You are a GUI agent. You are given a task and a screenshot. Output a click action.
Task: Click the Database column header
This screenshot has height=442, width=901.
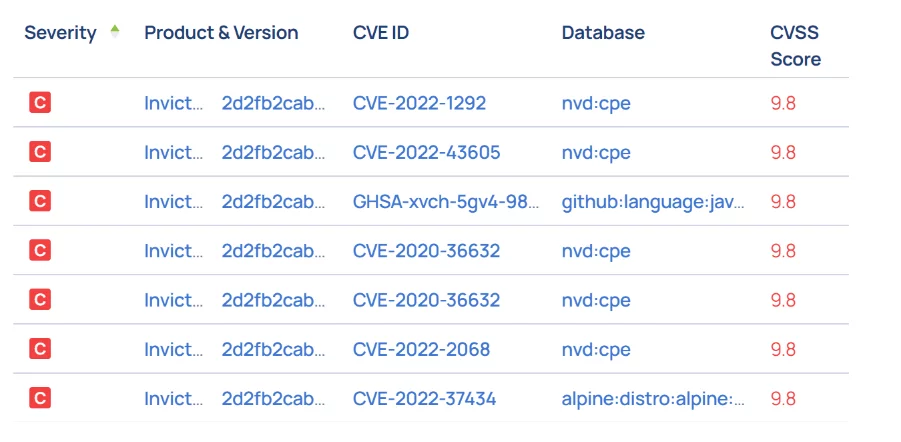(603, 33)
